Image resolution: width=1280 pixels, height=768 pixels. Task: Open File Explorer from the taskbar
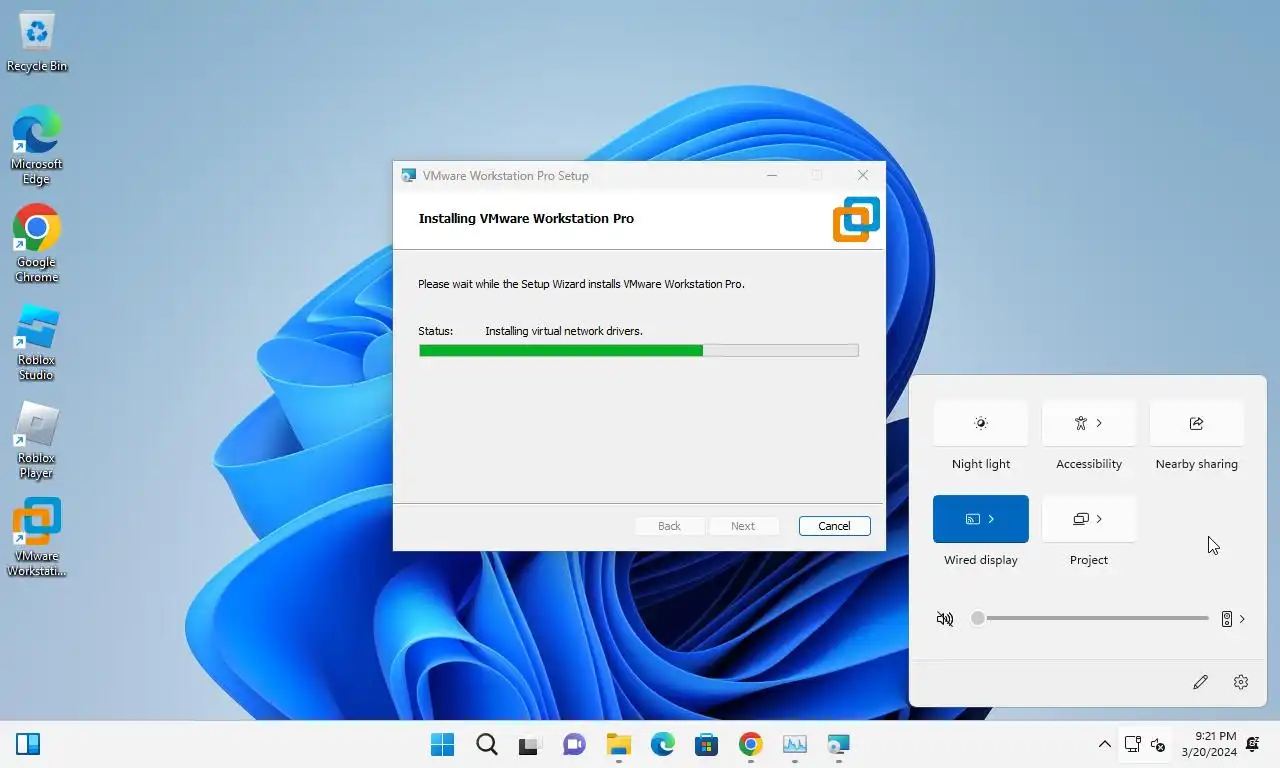coord(619,744)
